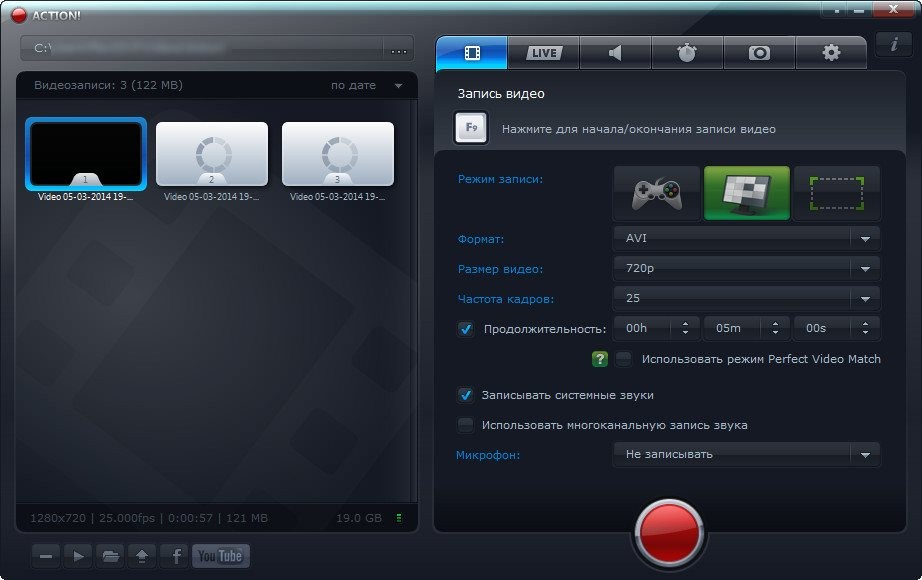Expand the Частота кадров 25 dropdown
The height and width of the screenshot is (580, 922).
[746, 298]
